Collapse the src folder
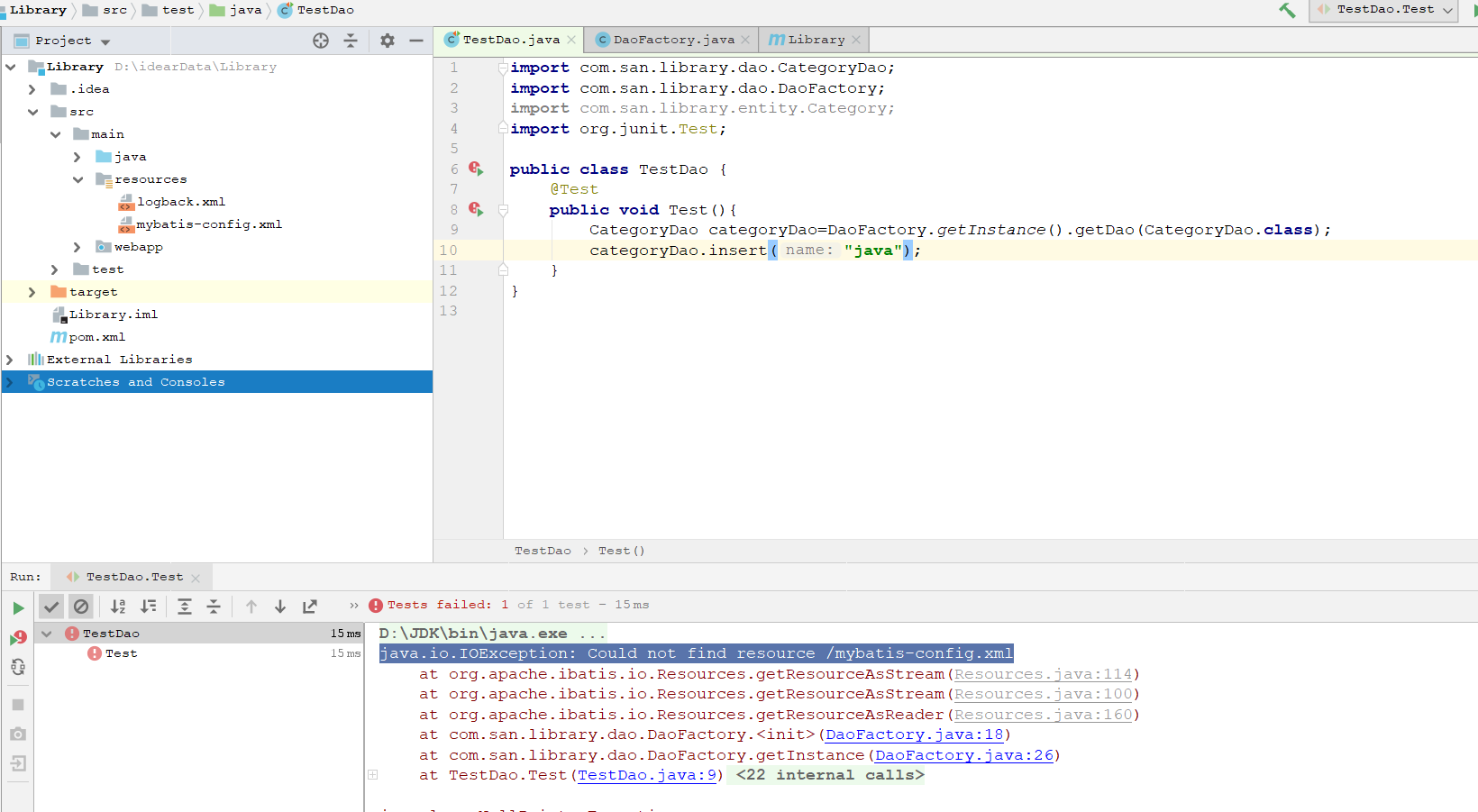Viewport: 1478px width, 812px height. tap(32, 112)
